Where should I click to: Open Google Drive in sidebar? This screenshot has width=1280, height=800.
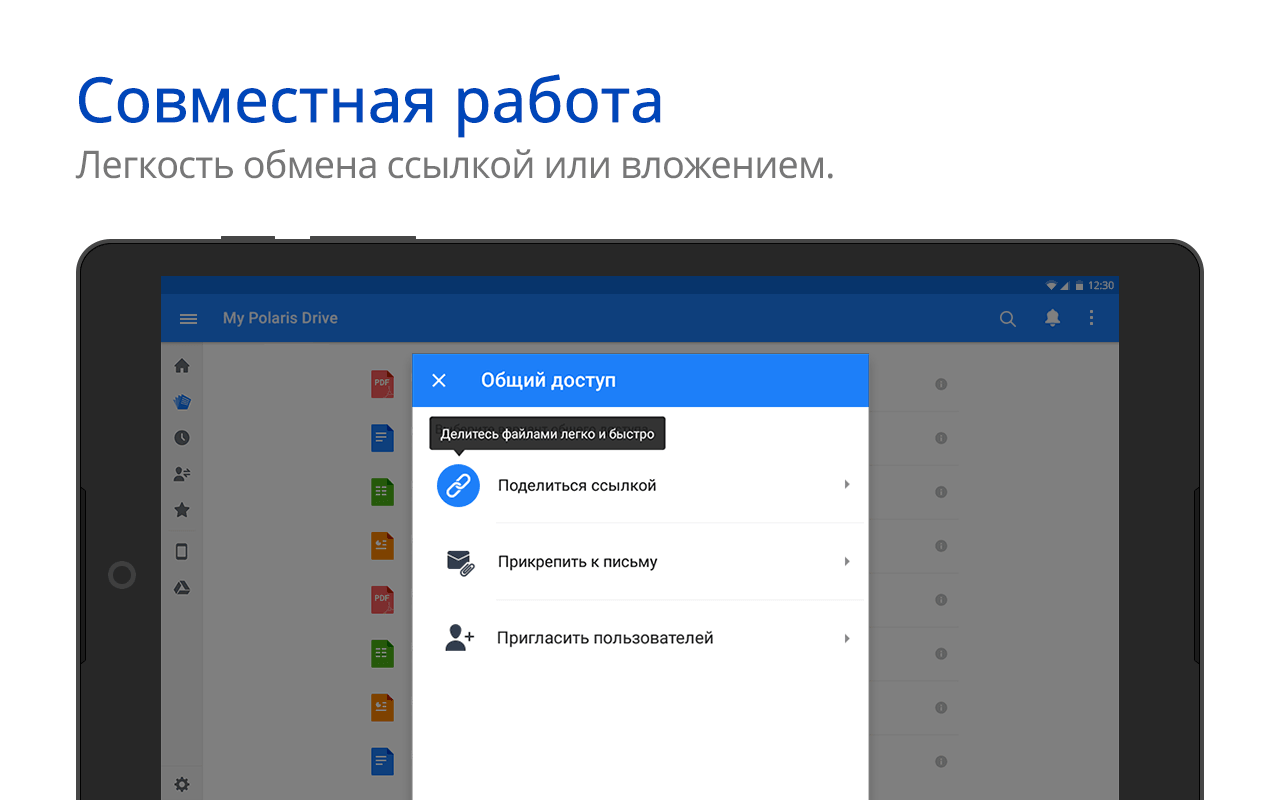pyautogui.click(x=182, y=588)
